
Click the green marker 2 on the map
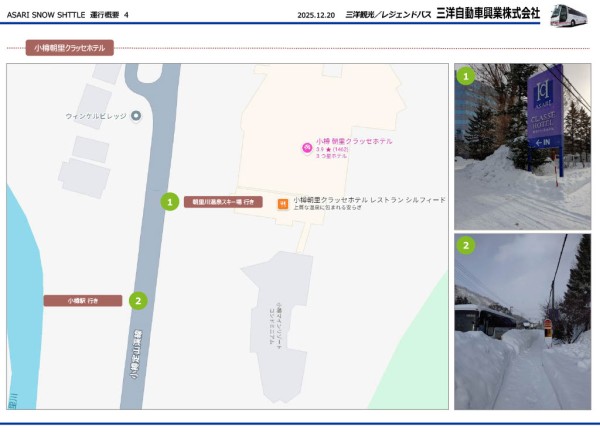tap(138, 300)
